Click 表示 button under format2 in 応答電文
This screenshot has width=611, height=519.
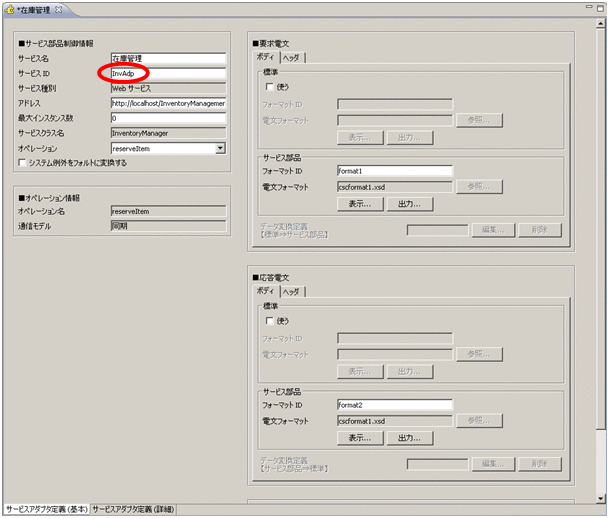click(x=360, y=438)
